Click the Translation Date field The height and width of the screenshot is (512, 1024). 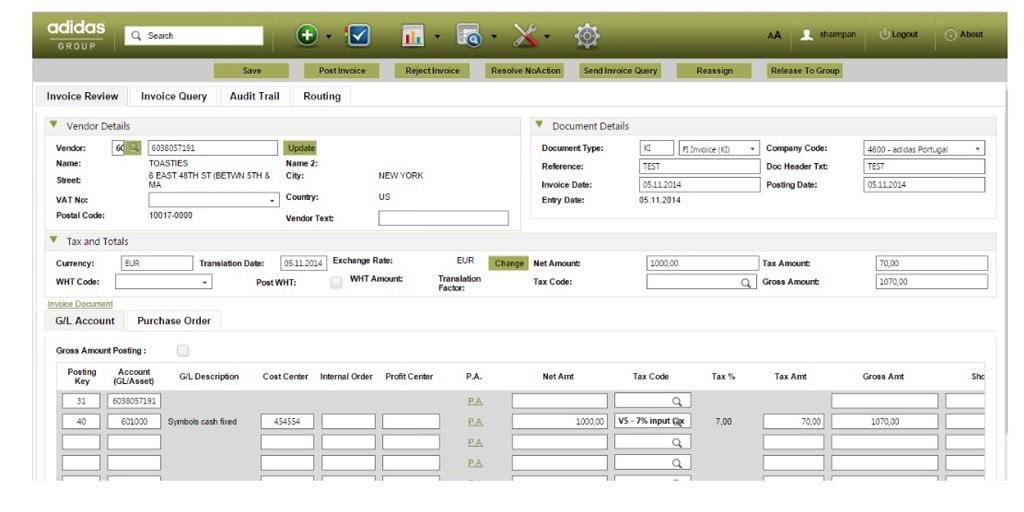304,263
